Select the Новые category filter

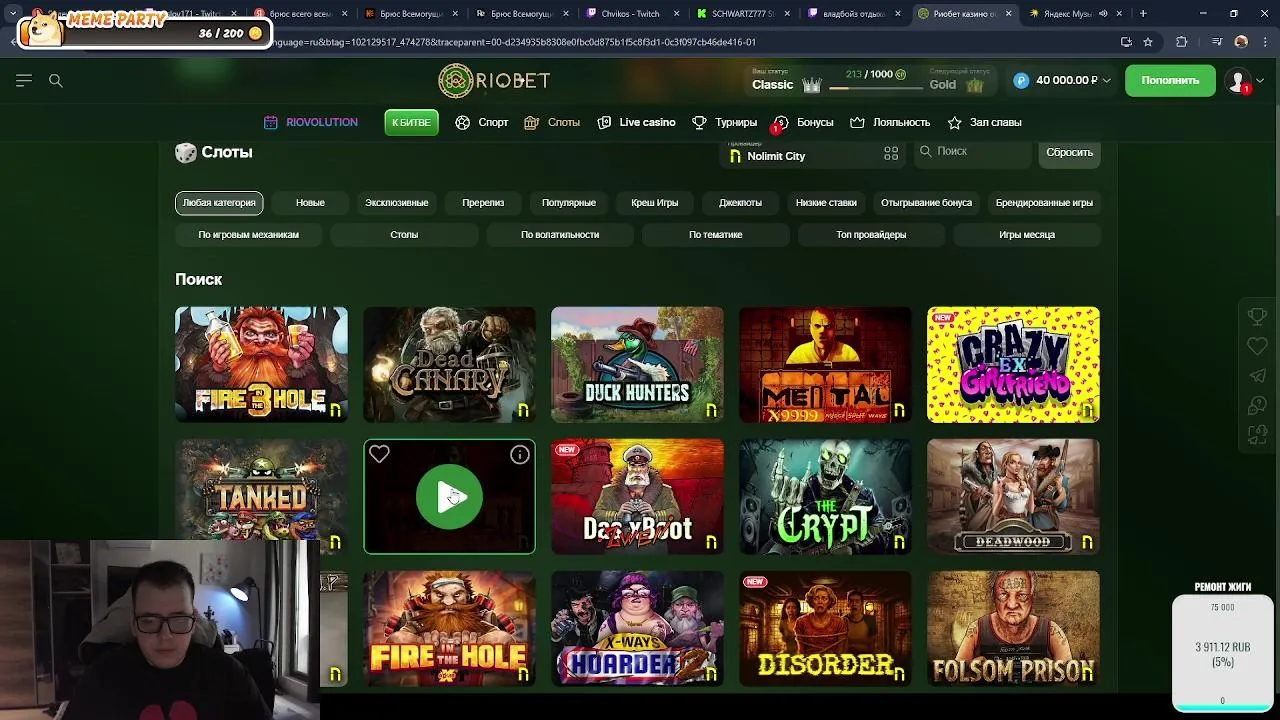310,203
